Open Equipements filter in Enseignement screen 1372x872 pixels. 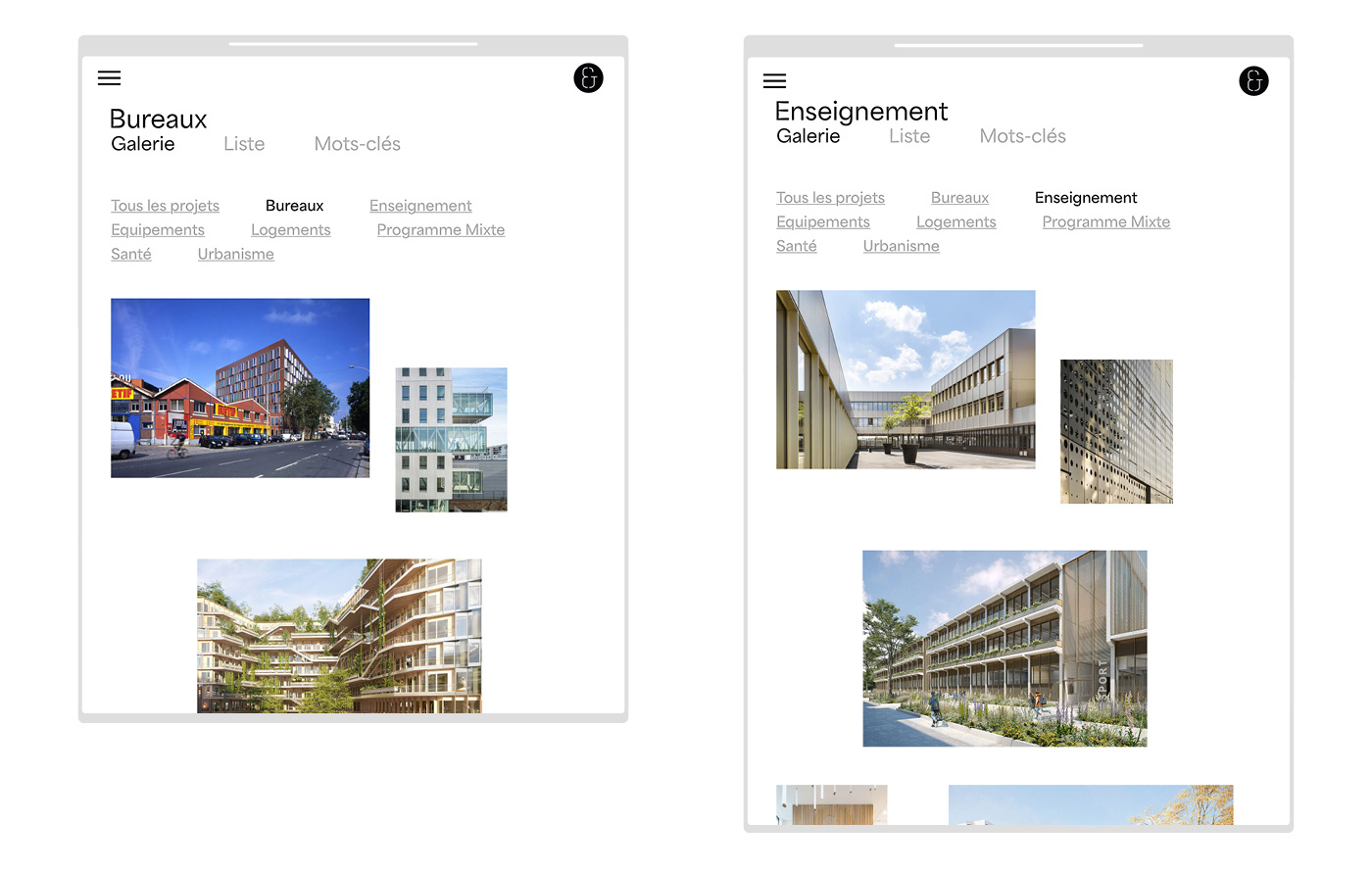[823, 222]
